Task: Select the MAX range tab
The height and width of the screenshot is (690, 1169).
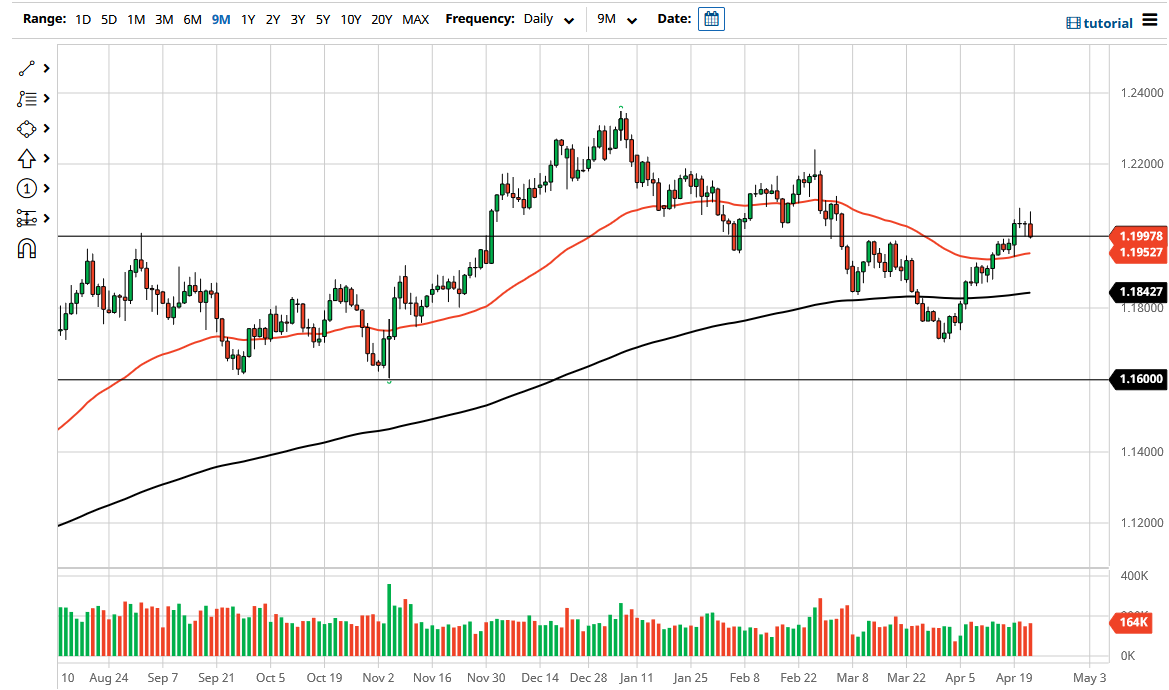Action: pyautogui.click(x=416, y=19)
